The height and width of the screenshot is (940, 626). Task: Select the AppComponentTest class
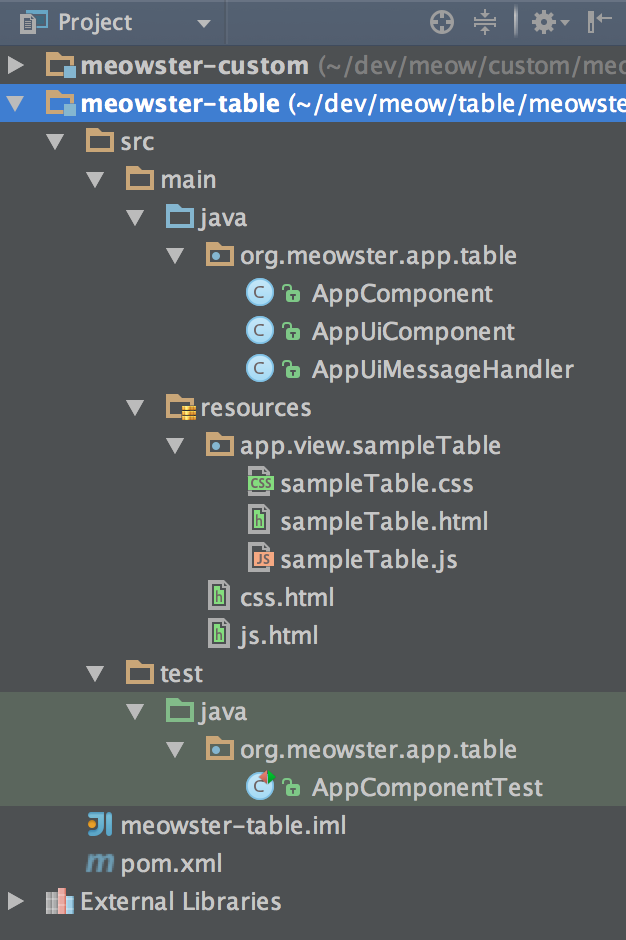[x=427, y=787]
